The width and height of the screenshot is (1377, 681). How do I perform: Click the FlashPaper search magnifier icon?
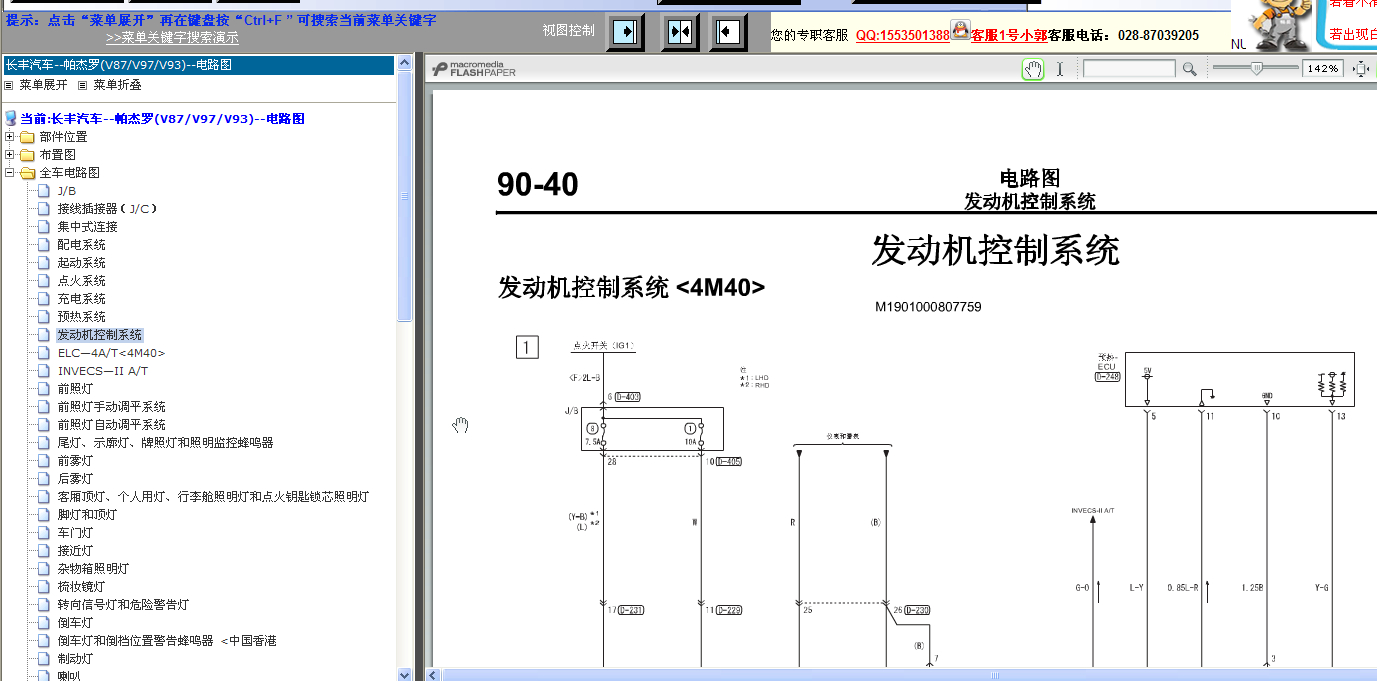point(1189,69)
